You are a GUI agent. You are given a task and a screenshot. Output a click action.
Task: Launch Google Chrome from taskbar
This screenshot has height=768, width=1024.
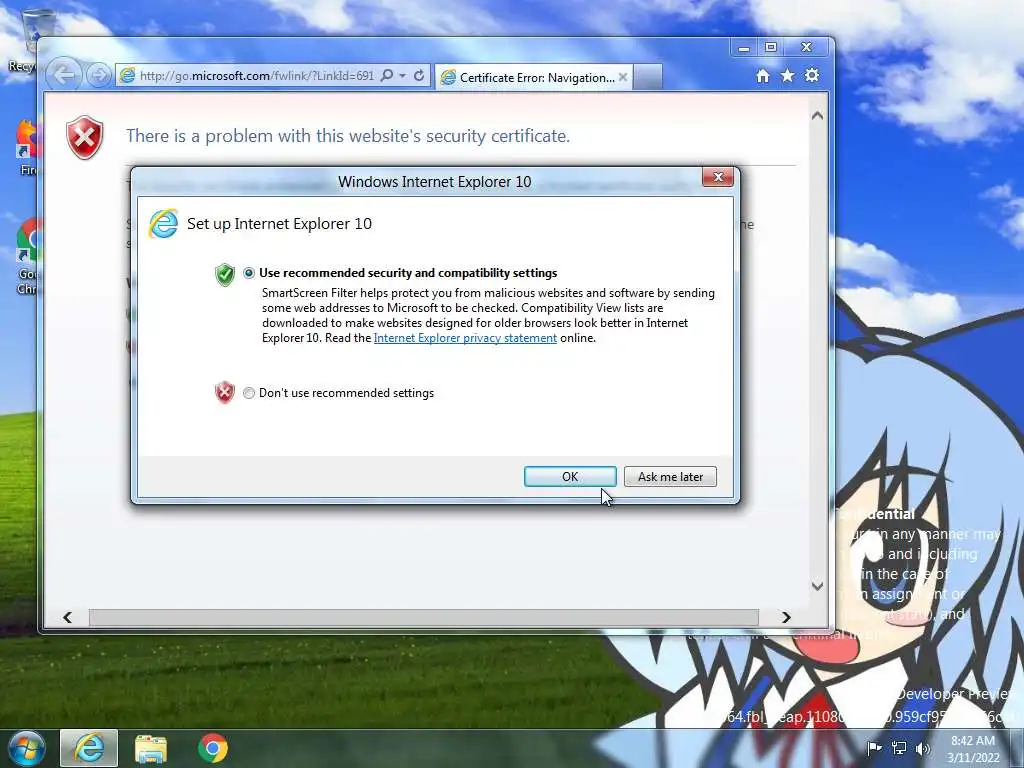213,748
